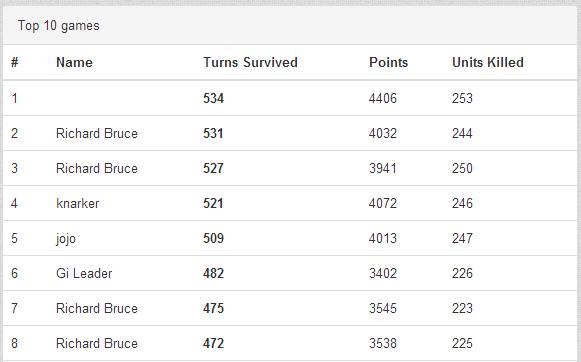
Task: Click the knarker player name
Action: (x=77, y=203)
